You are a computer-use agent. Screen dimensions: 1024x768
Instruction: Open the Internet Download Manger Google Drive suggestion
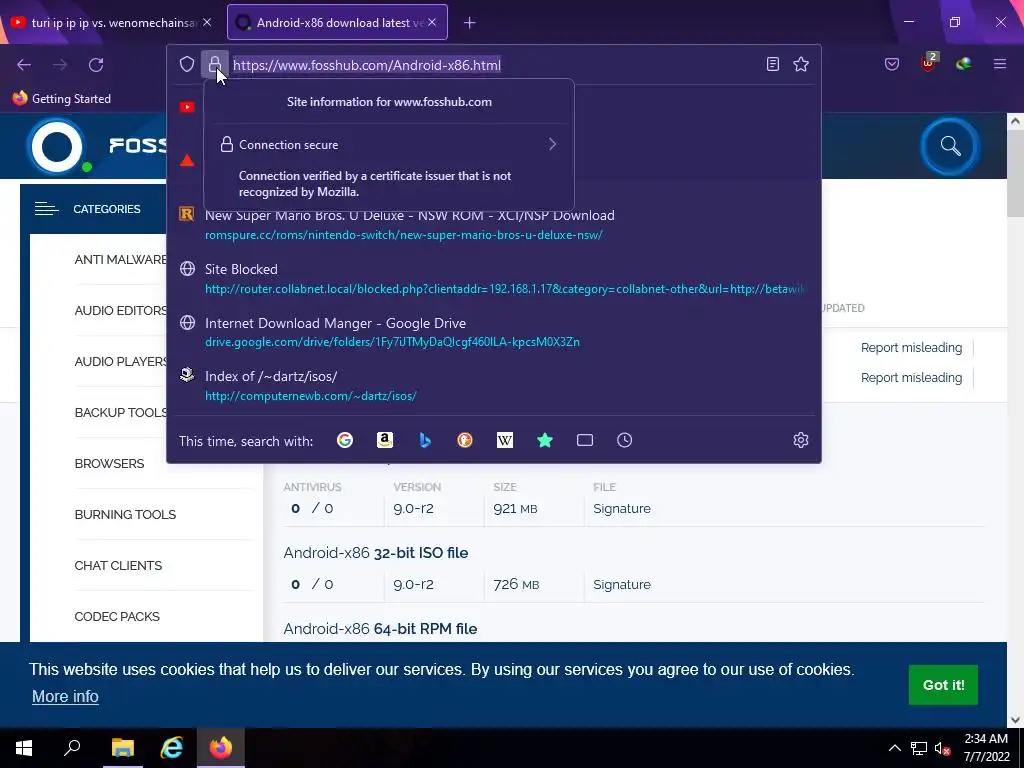coord(494,332)
